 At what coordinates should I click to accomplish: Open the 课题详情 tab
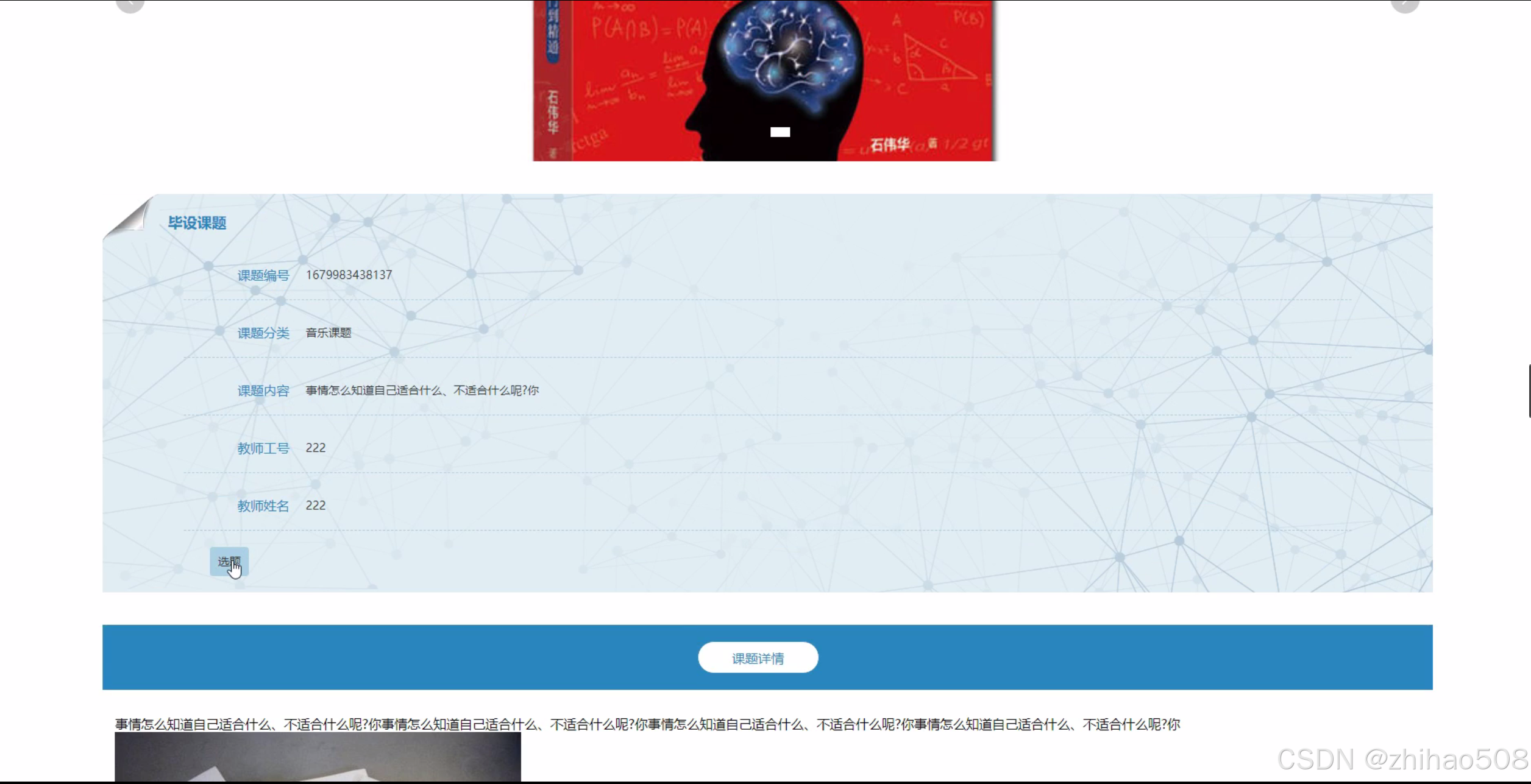point(758,658)
